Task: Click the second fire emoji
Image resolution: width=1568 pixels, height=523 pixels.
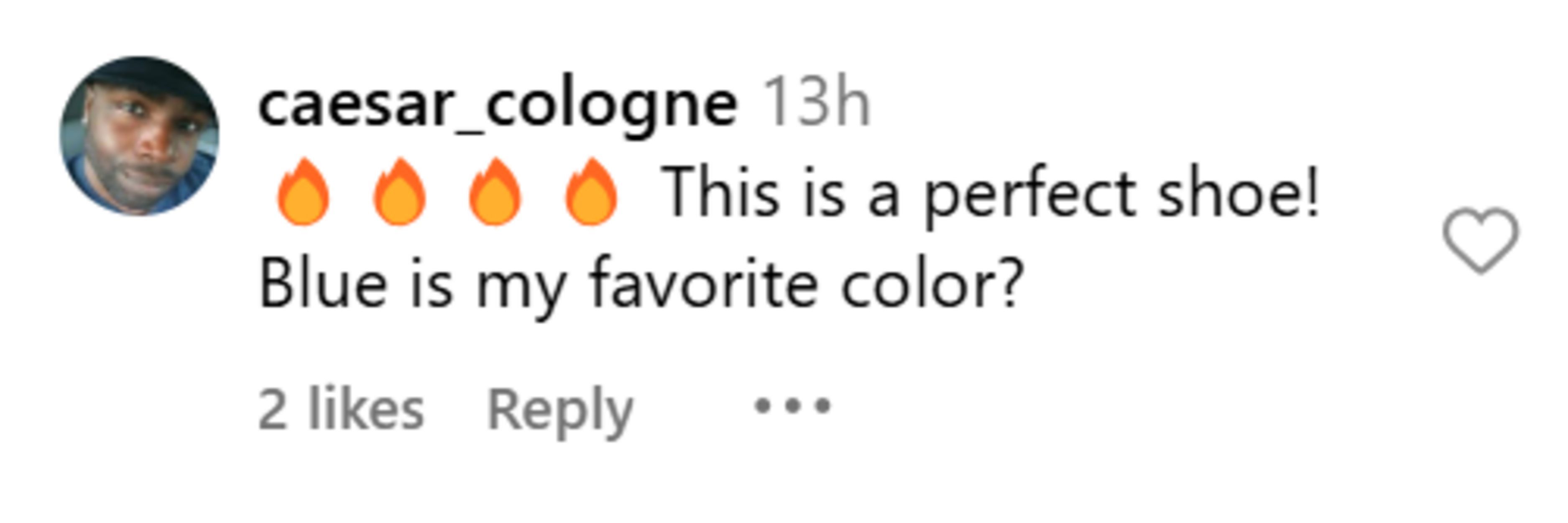Action: pyautogui.click(x=399, y=192)
